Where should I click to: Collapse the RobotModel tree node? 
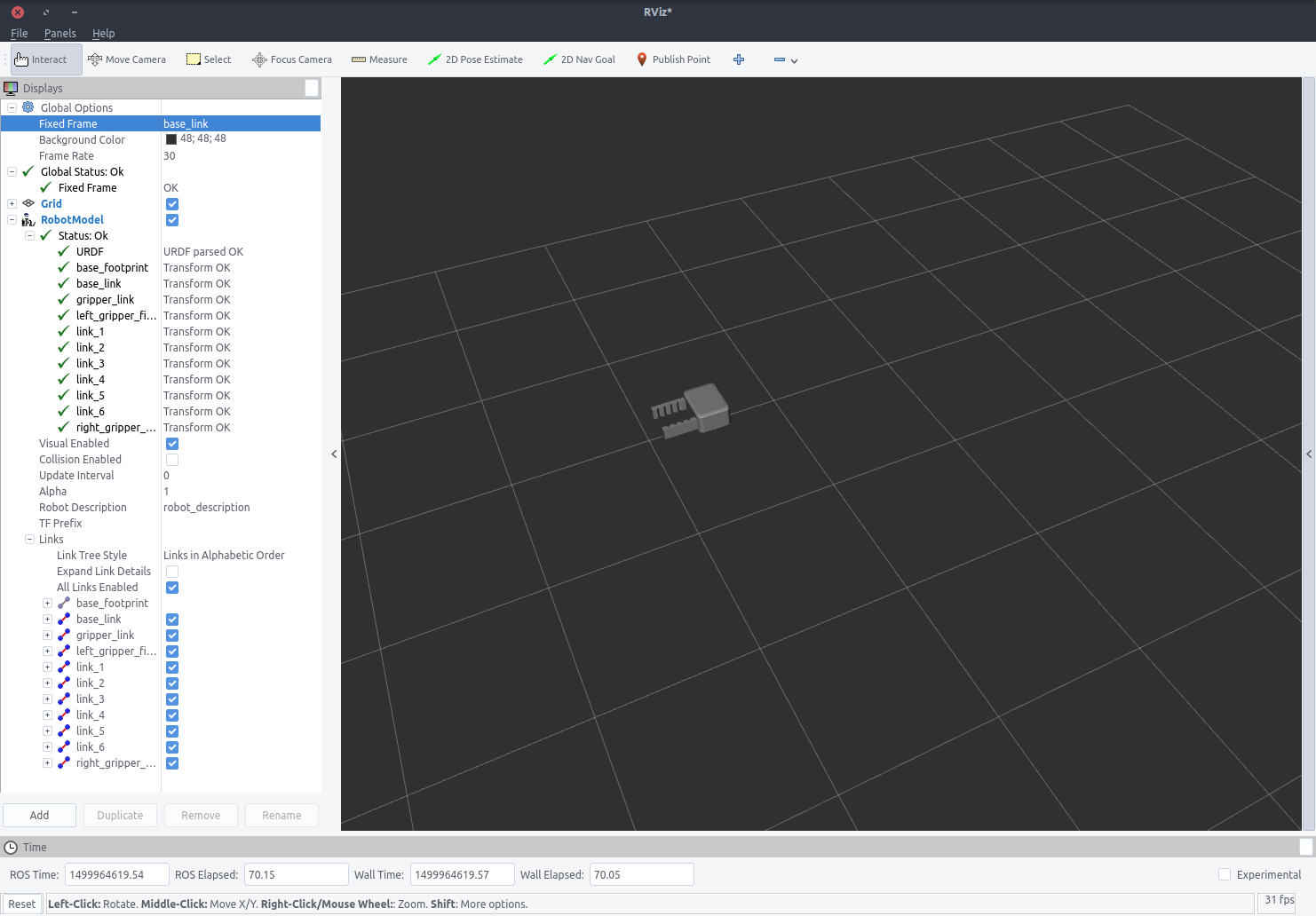12,219
